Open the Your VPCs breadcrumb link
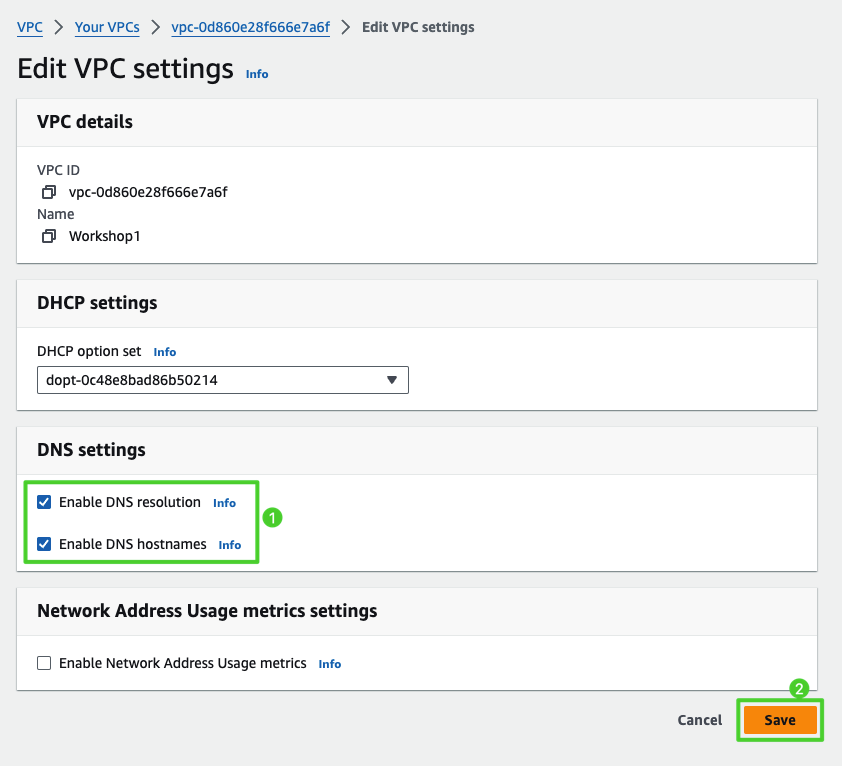 tap(107, 27)
